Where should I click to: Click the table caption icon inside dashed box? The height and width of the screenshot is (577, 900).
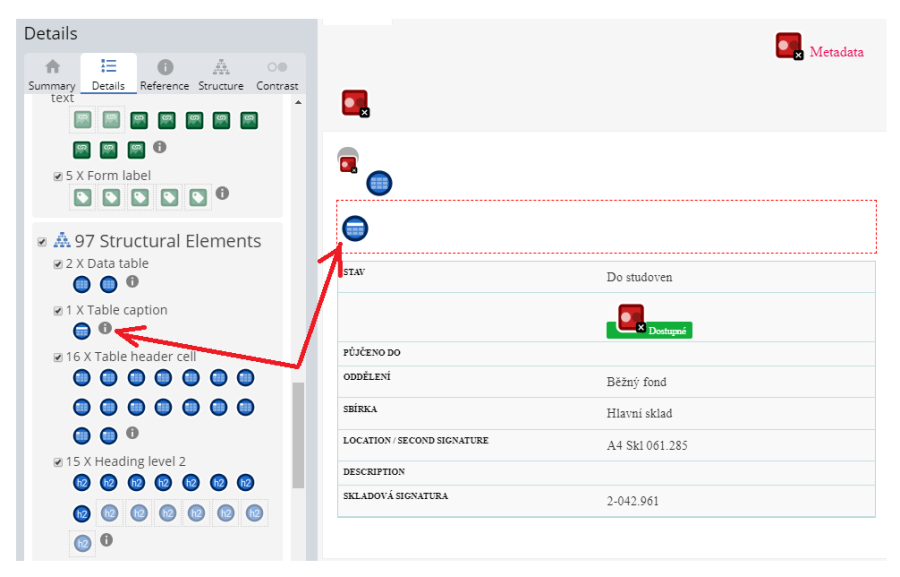[x=355, y=229]
